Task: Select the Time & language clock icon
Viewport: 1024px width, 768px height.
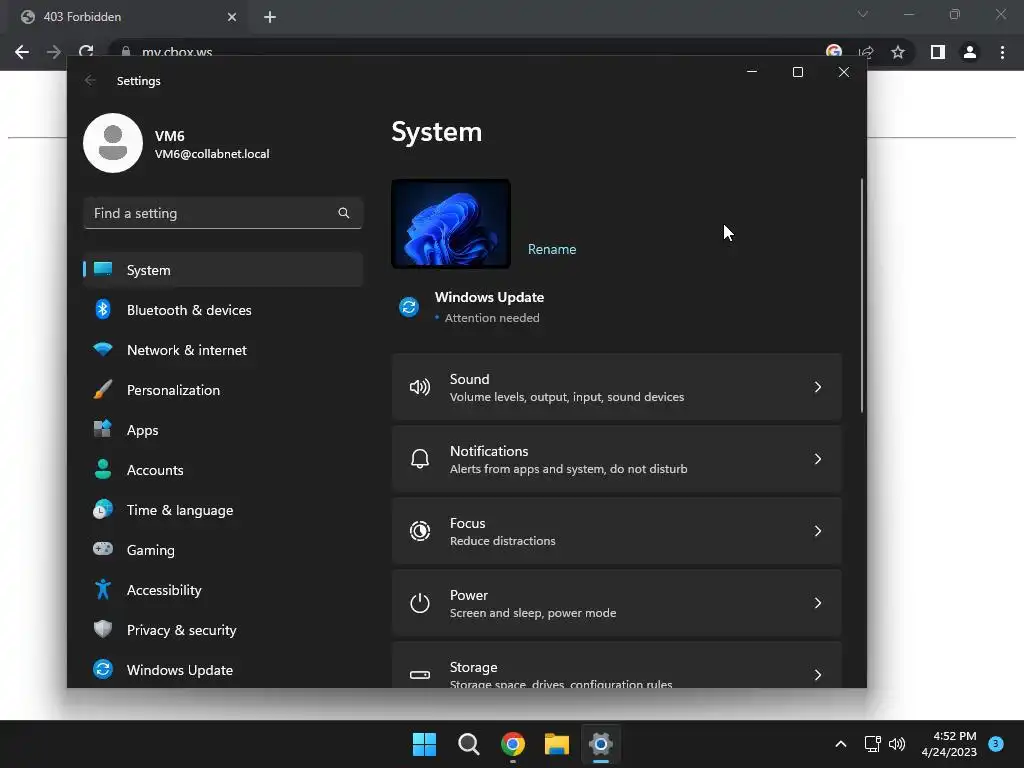Action: click(x=103, y=509)
